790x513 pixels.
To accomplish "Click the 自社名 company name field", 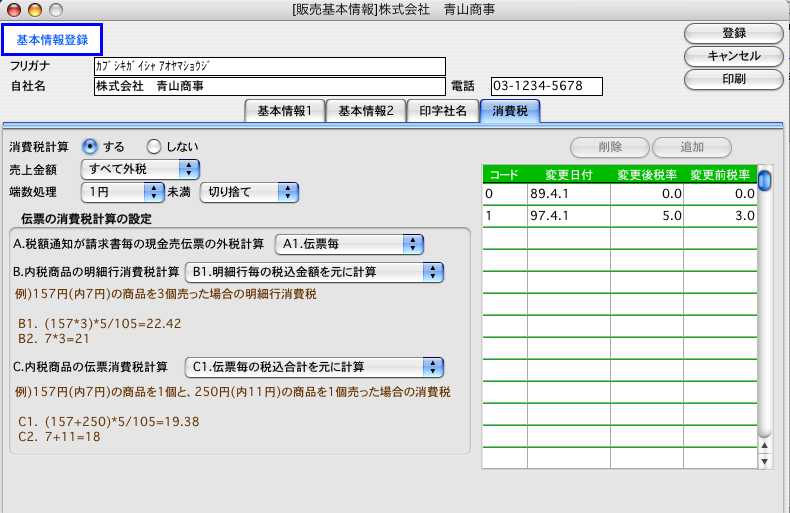I will coord(268,87).
